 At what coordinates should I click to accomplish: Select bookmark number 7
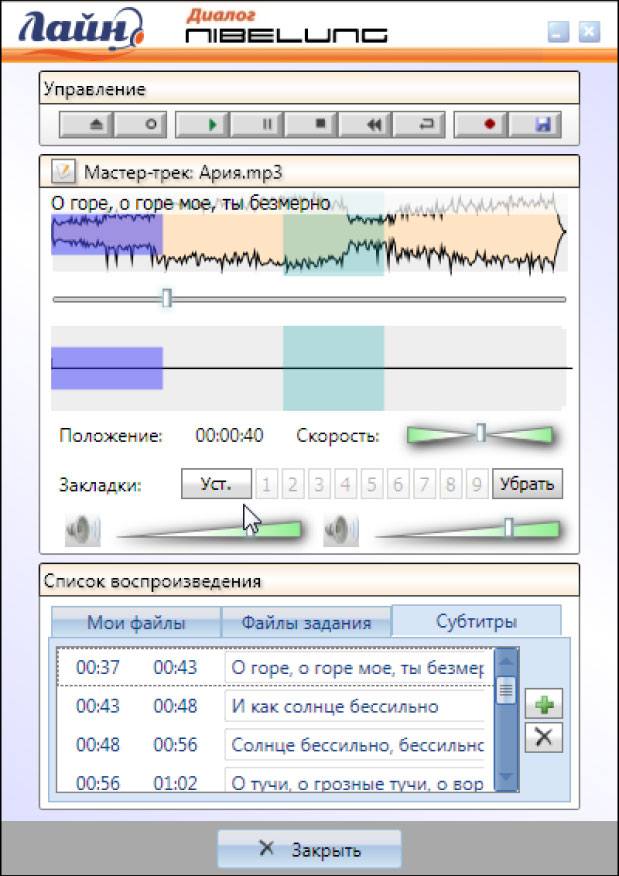pyautogui.click(x=425, y=484)
